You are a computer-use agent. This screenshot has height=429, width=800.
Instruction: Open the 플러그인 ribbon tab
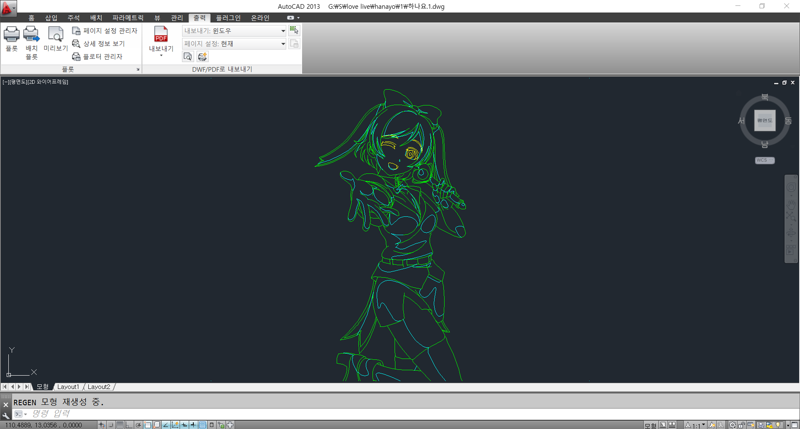pyautogui.click(x=228, y=18)
